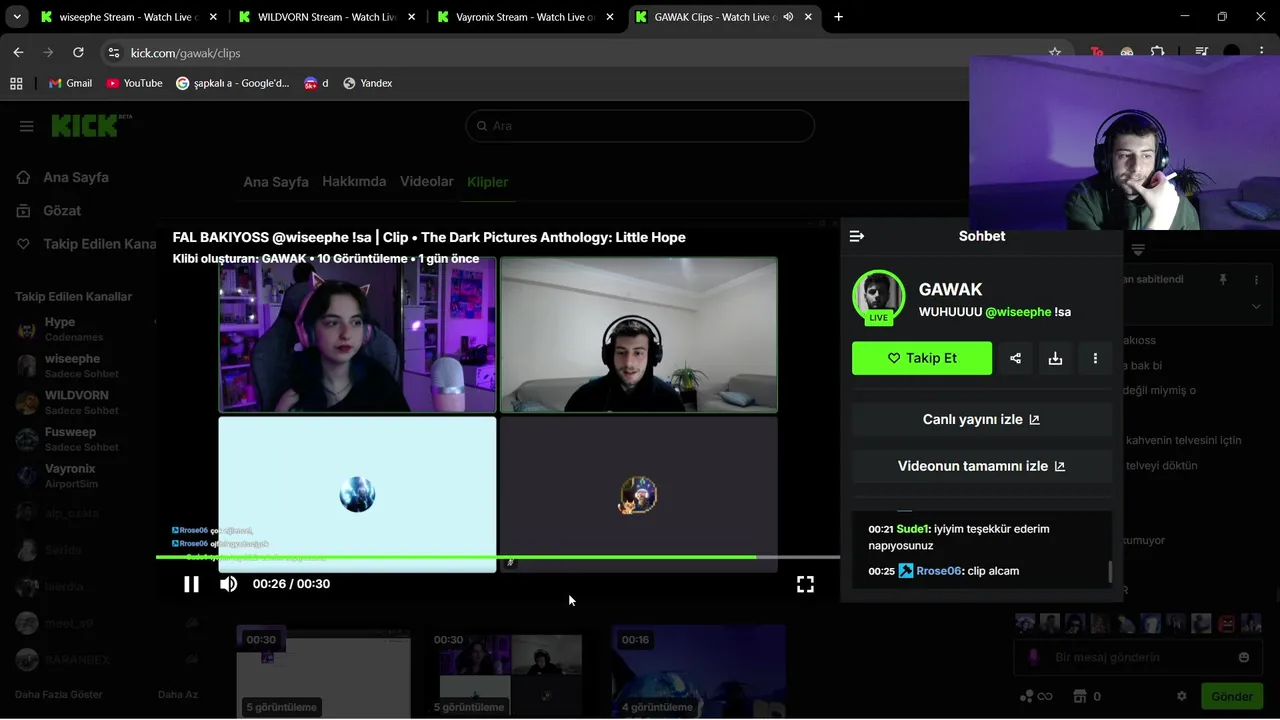Open the Chrome three-dot menu
1280x720 pixels.
click(1261, 53)
